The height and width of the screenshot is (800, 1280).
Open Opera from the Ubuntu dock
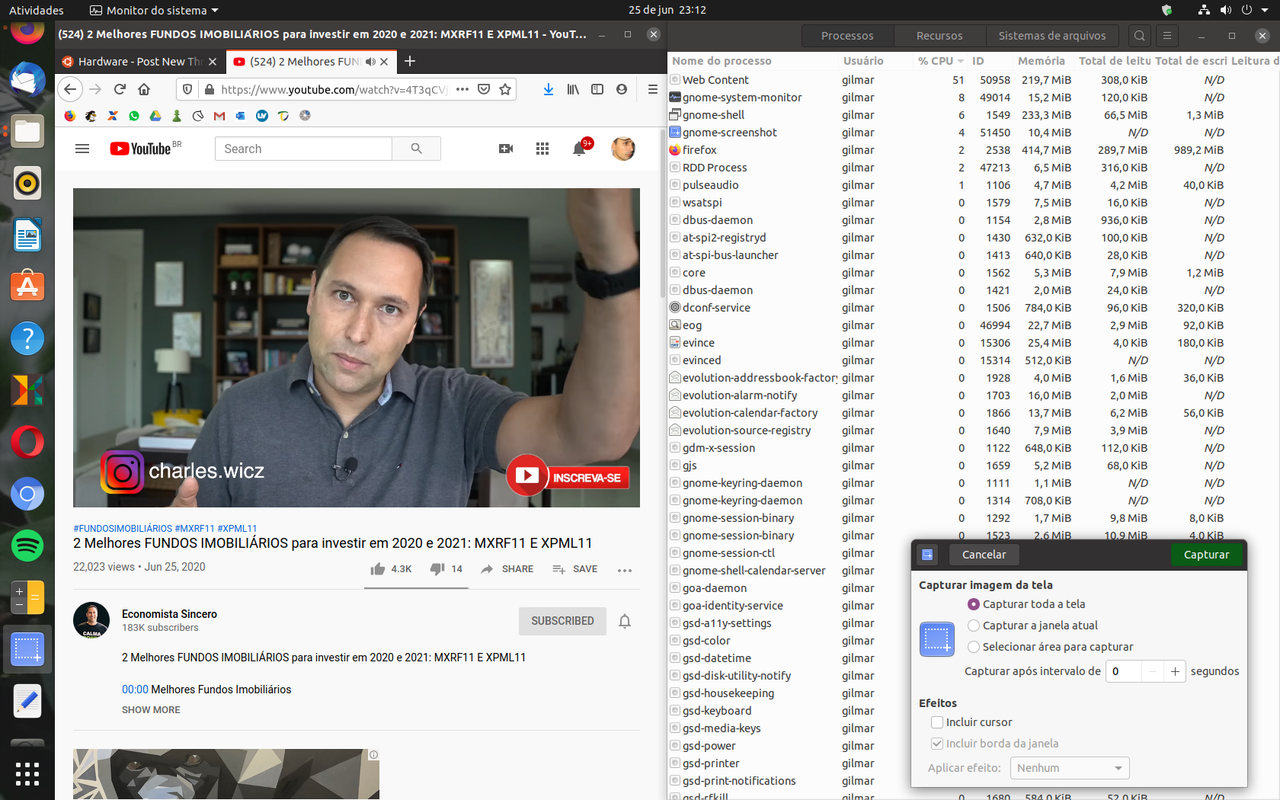[x=27, y=441]
